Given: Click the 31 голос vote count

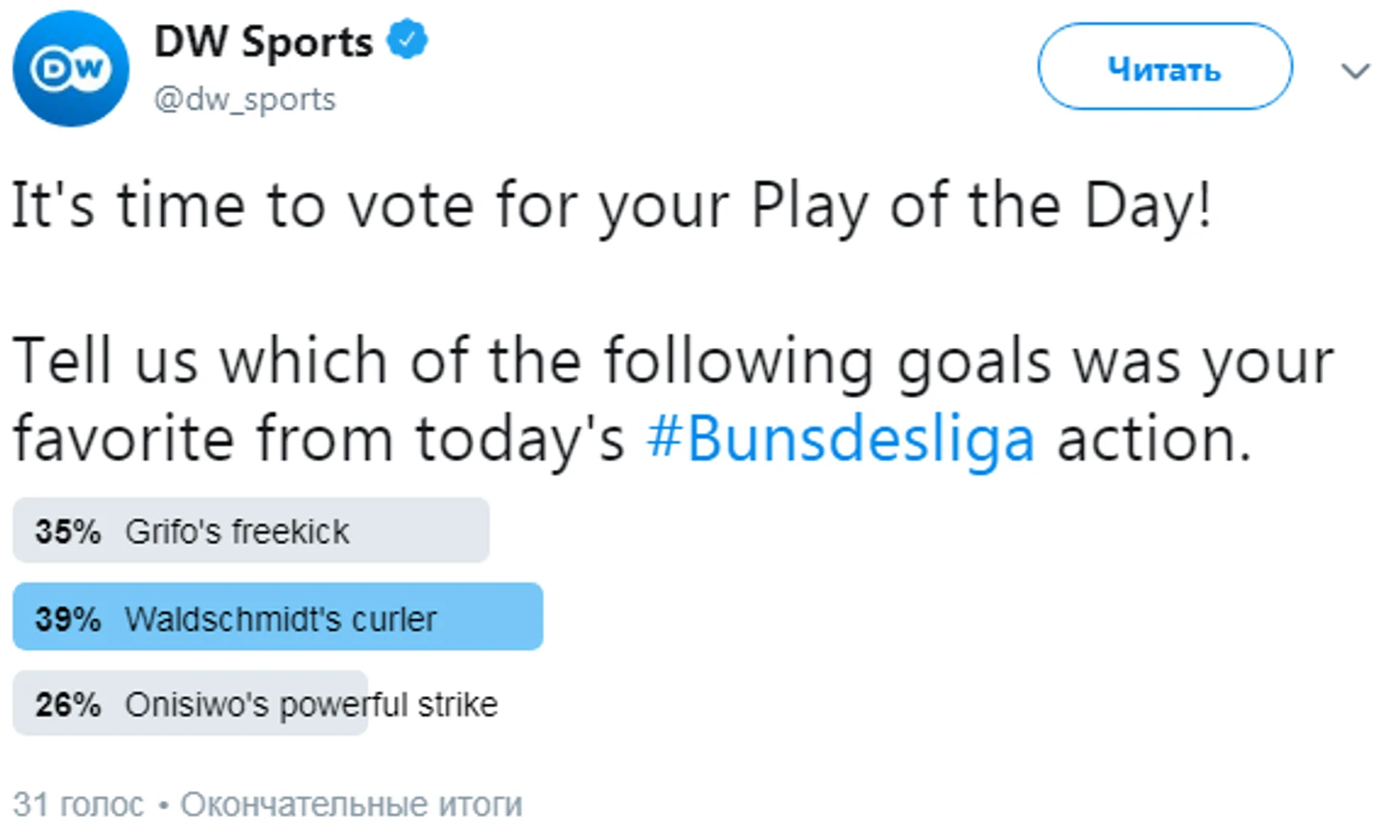Looking at the screenshot, I should (x=78, y=804).
